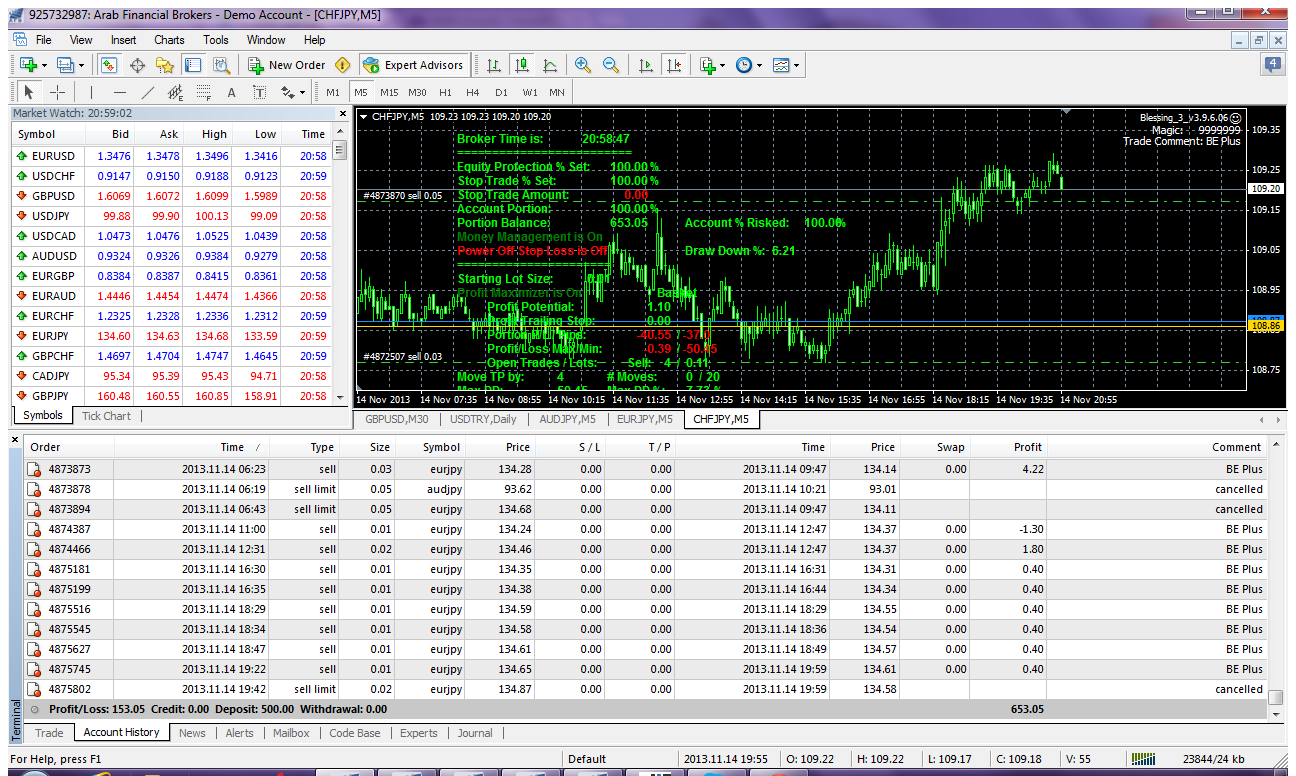Open the MetaEditor yellow diamond icon
Viewport: 1296px width, 776px height.
343,65
